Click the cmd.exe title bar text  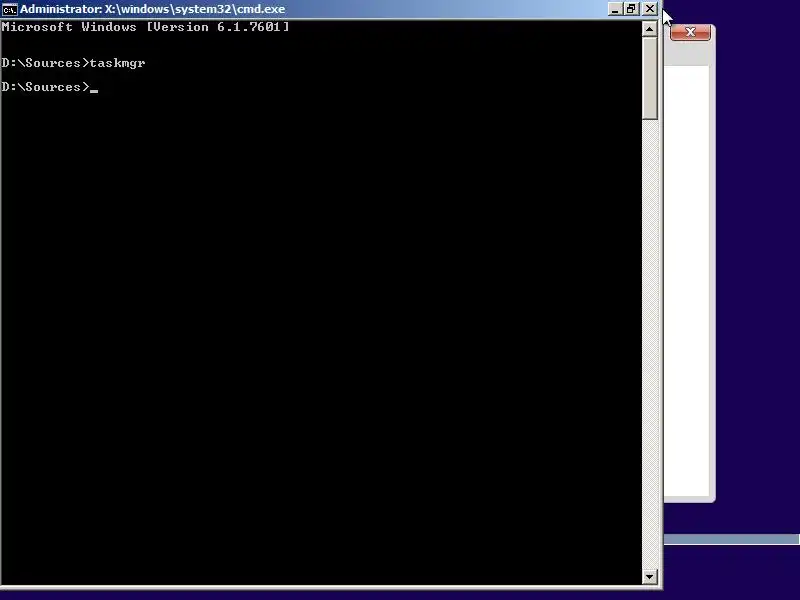[x=153, y=9]
